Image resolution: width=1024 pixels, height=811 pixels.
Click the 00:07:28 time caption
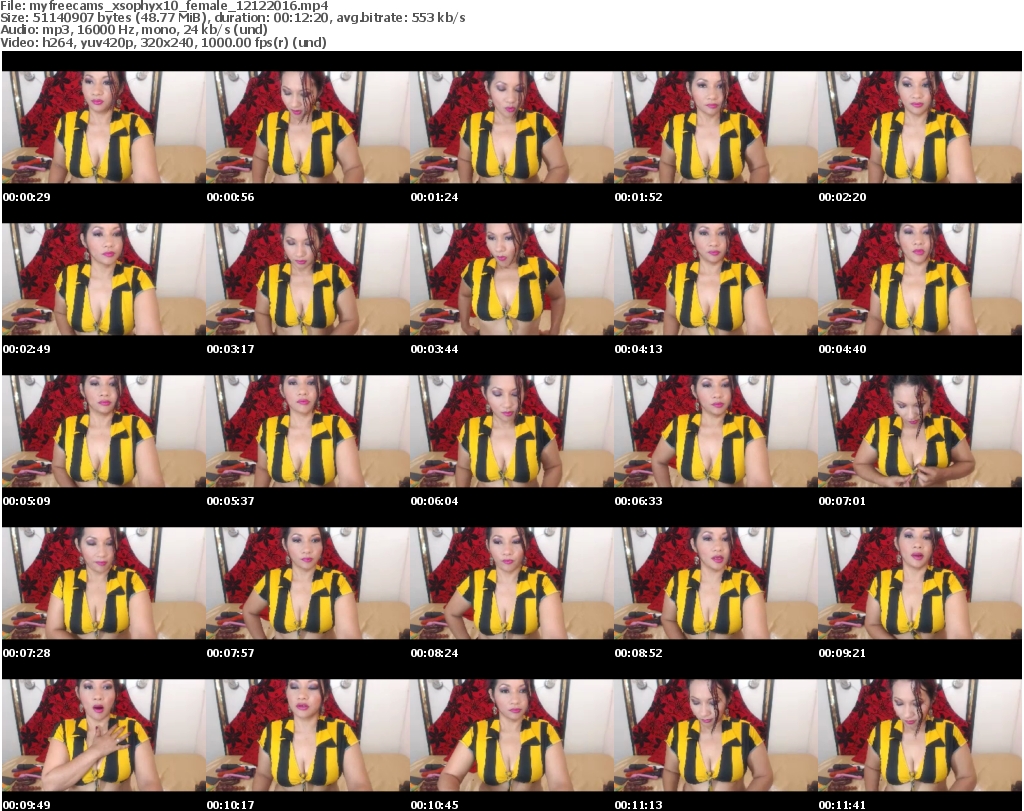(x=27, y=653)
